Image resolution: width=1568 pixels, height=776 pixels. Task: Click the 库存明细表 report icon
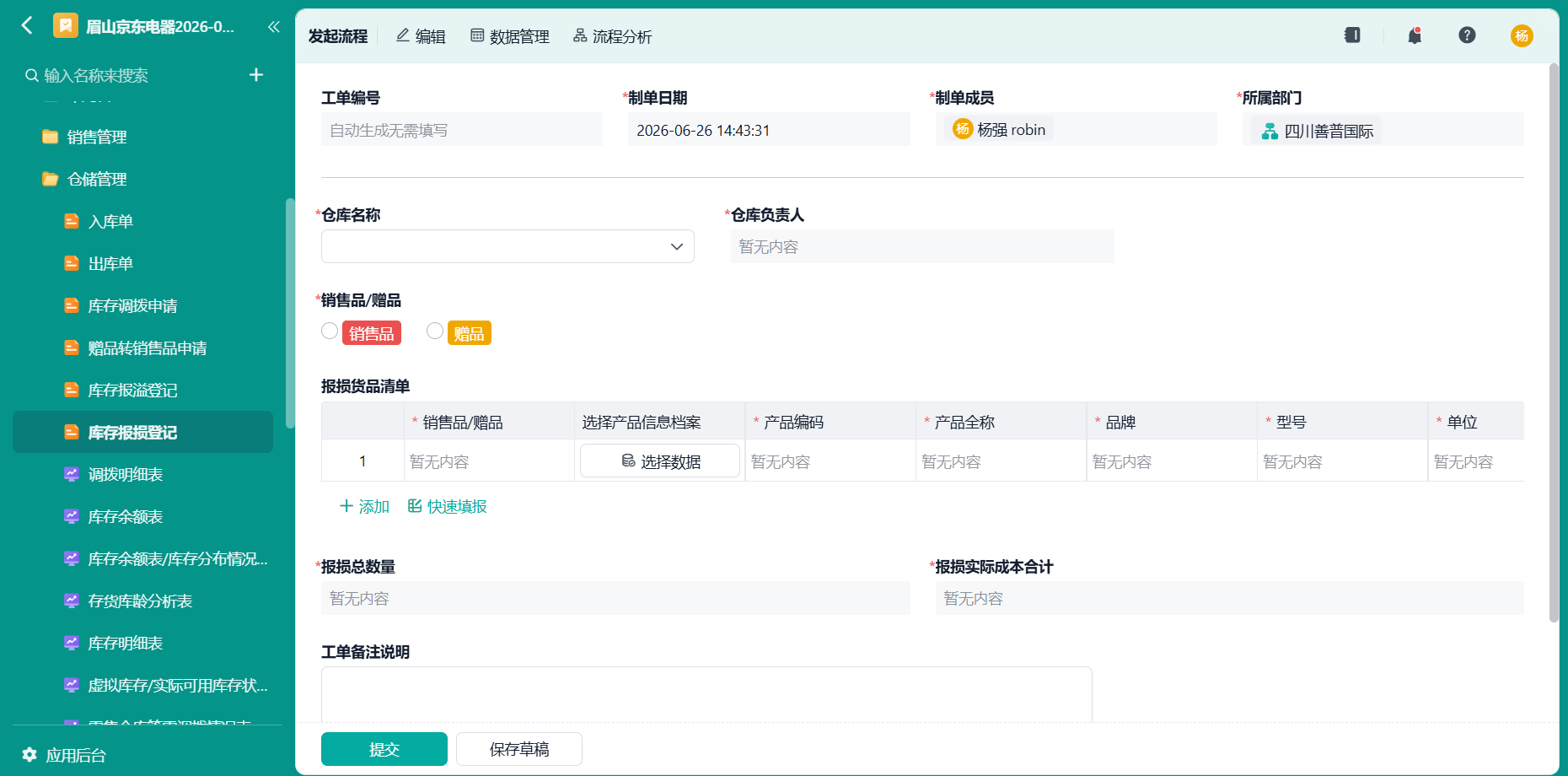pyautogui.click(x=72, y=643)
